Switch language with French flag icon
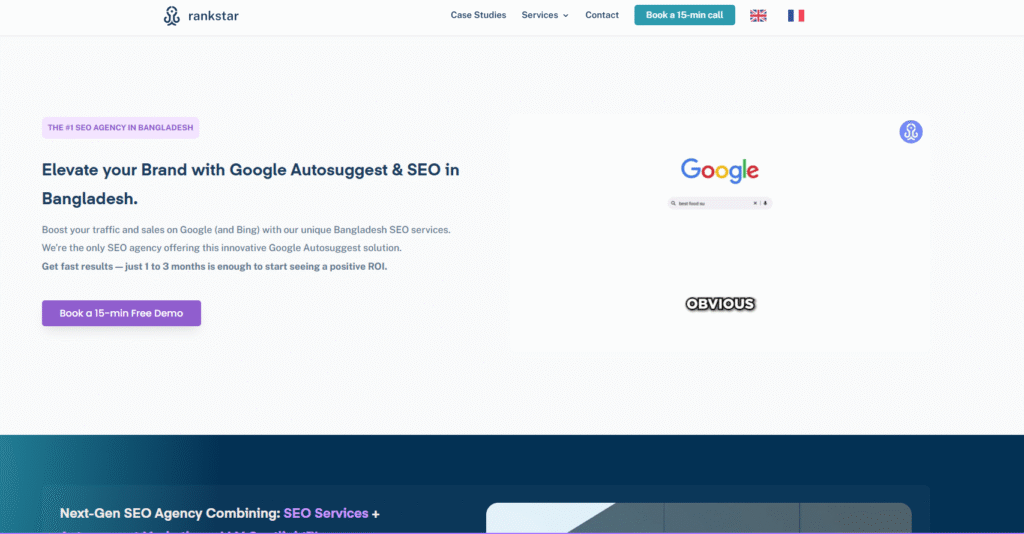 (x=795, y=16)
